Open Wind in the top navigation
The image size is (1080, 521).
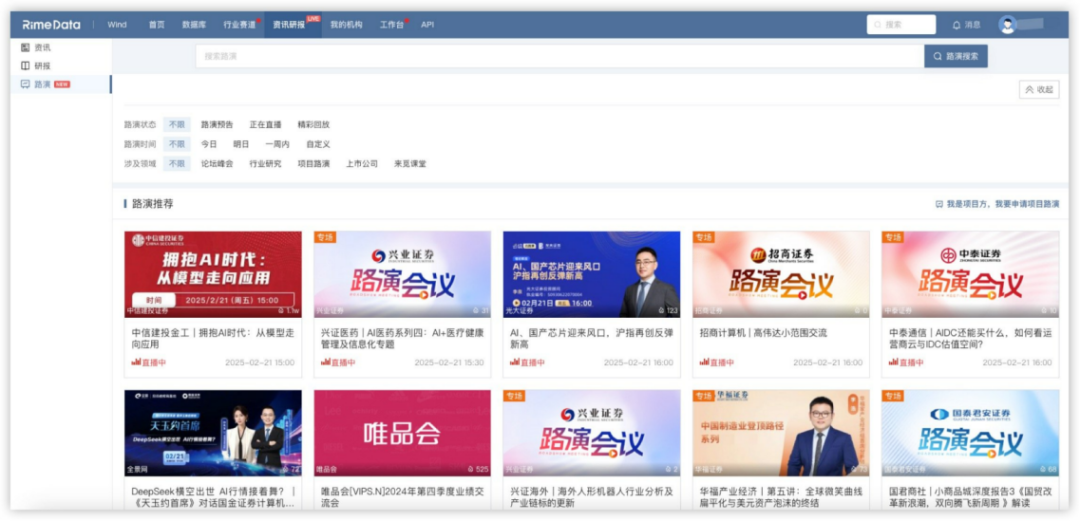[x=117, y=25]
